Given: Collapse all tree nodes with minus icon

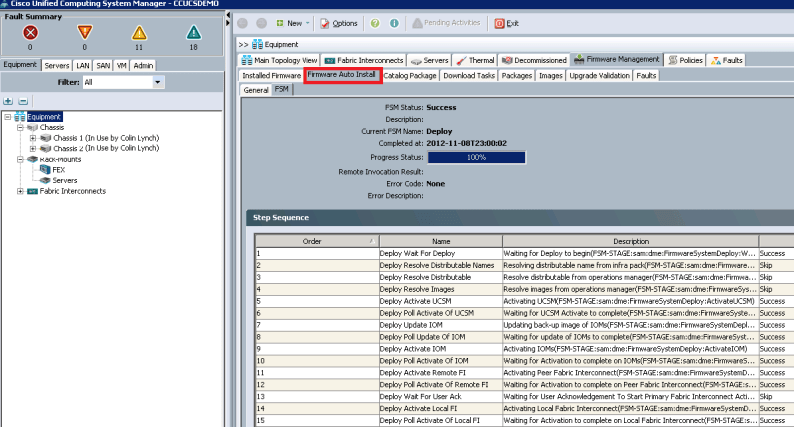Looking at the screenshot, I should [x=23, y=101].
